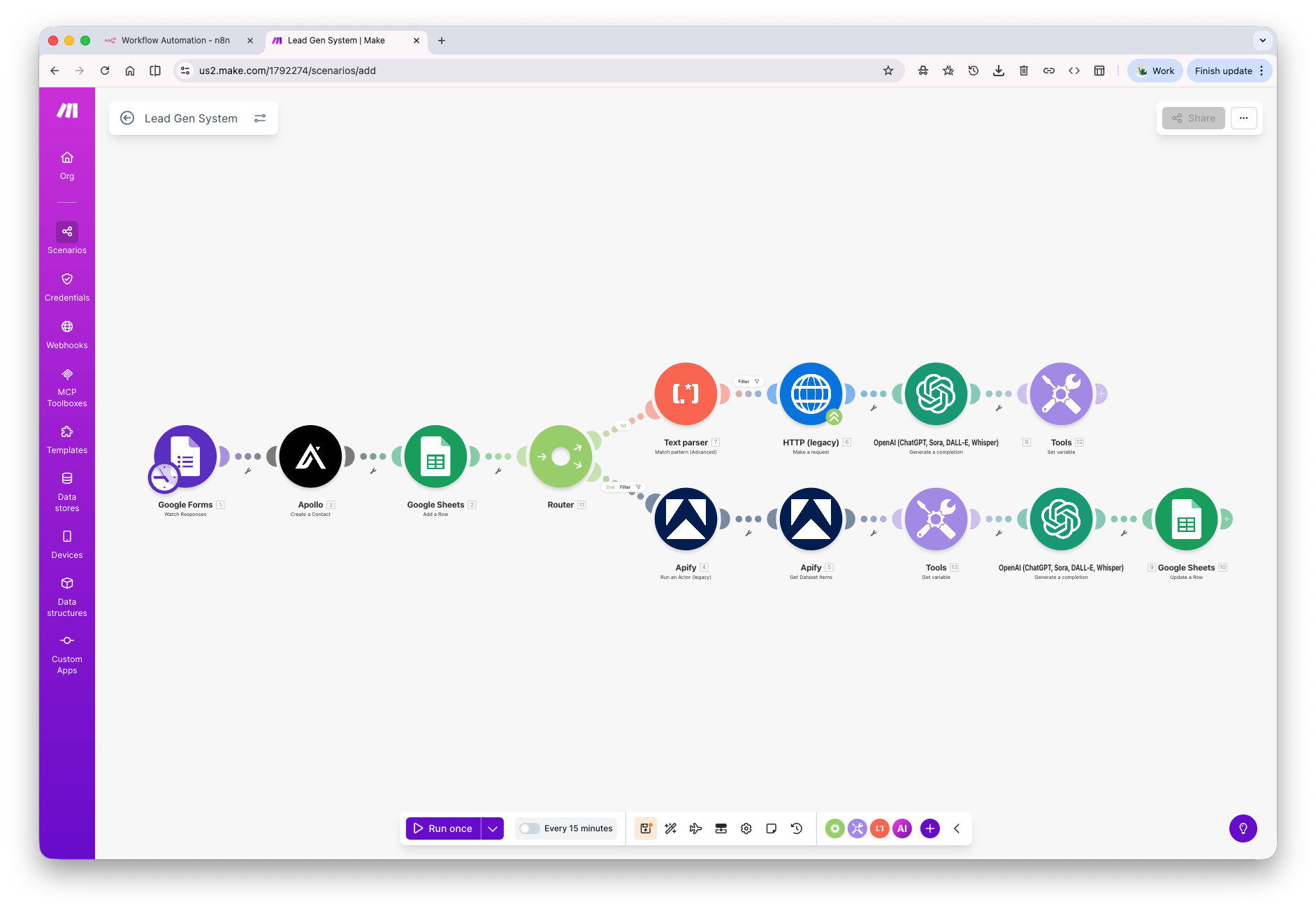The image size is (1316, 911).
Task: Open the scenario options menu via ellipsis button
Action: 1244,117
